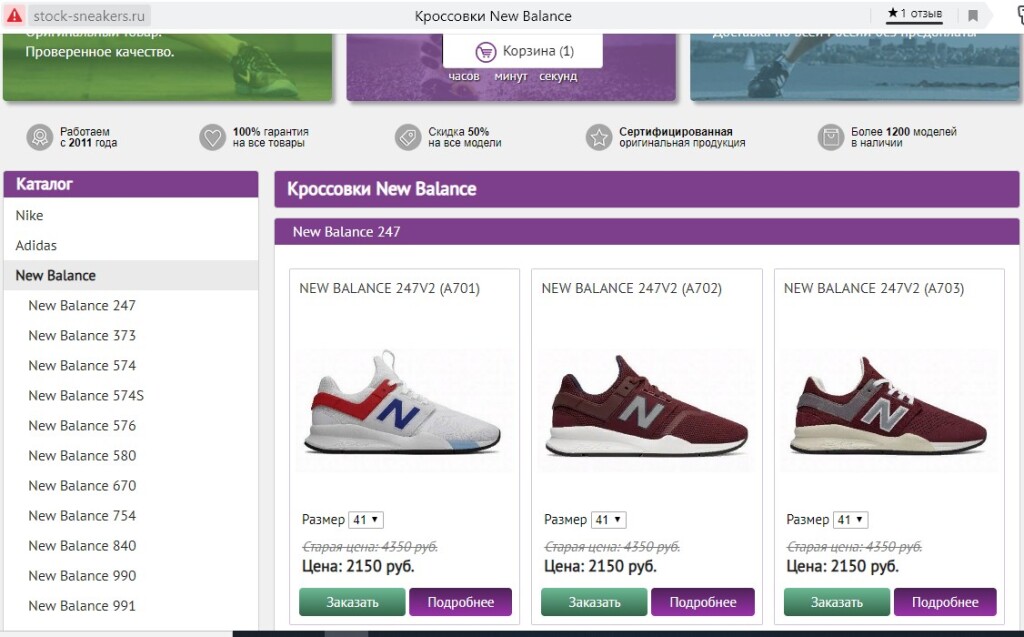Click the security warning triangle icon
The width and height of the screenshot is (1024, 637).
click(x=14, y=15)
